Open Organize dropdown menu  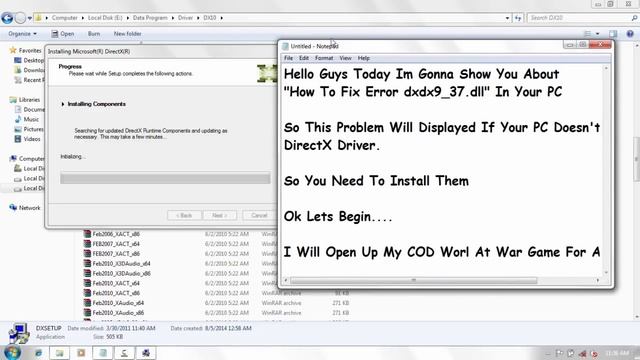click(x=22, y=33)
